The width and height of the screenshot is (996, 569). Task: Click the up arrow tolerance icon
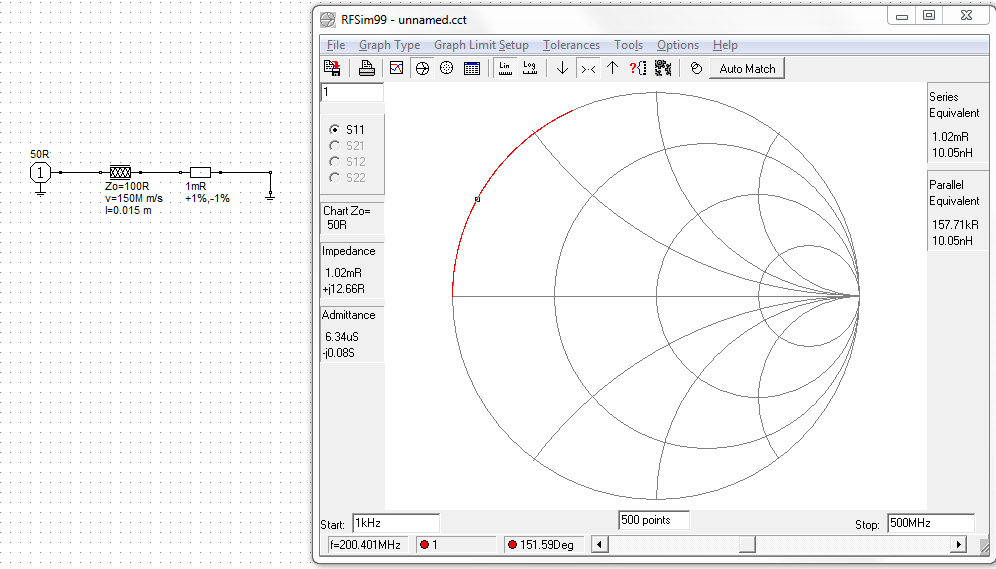coord(612,68)
